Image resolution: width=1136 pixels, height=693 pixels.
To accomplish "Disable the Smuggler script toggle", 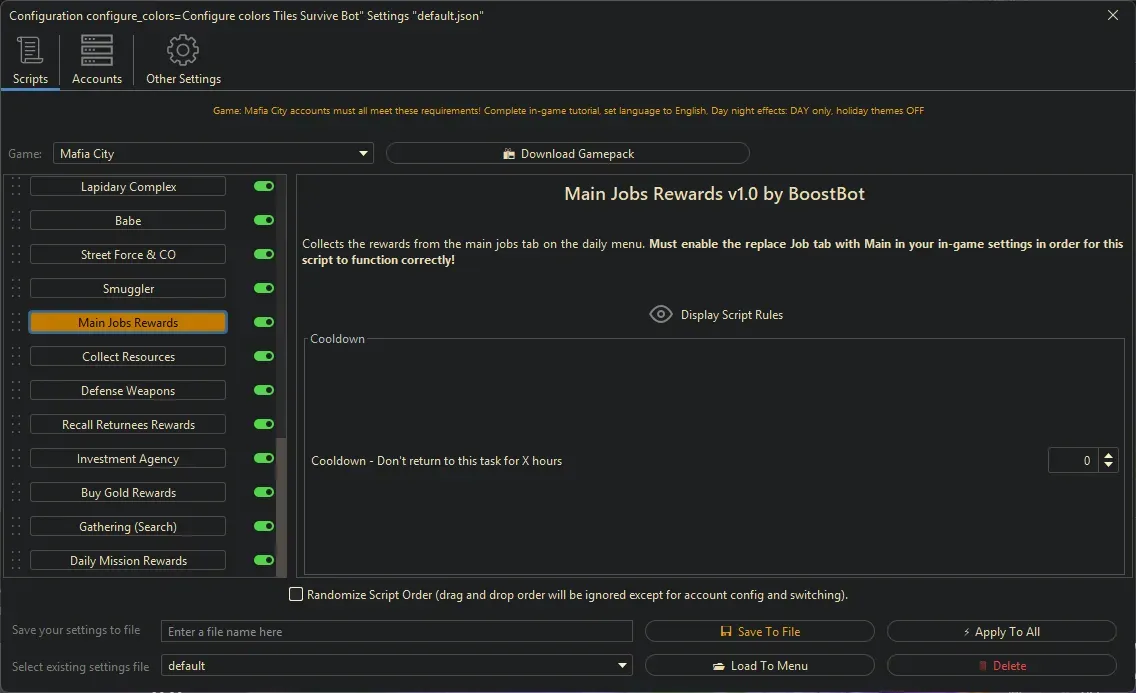I will click(x=263, y=288).
